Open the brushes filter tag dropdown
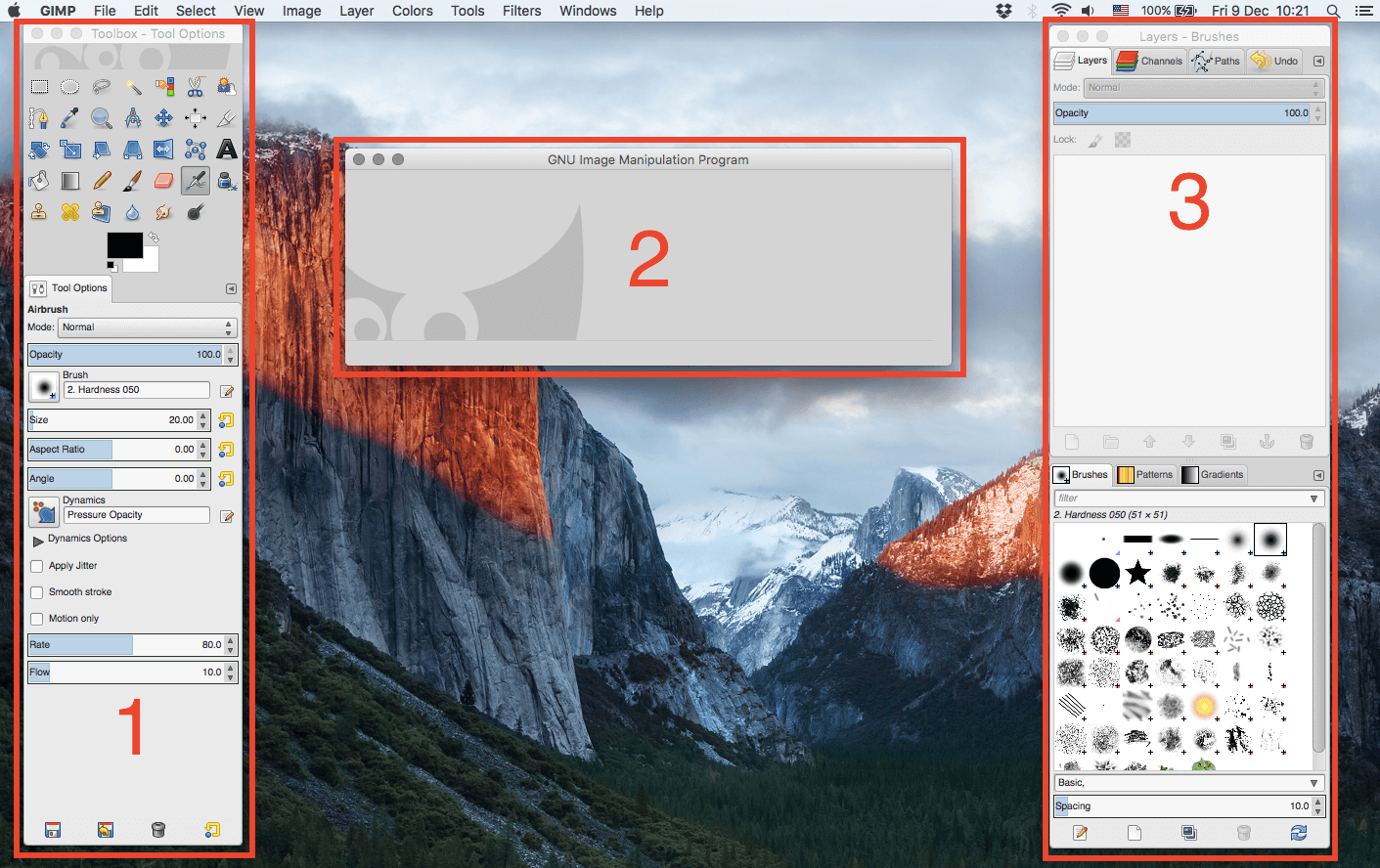Viewport: 1380px width, 868px height. (x=1313, y=499)
